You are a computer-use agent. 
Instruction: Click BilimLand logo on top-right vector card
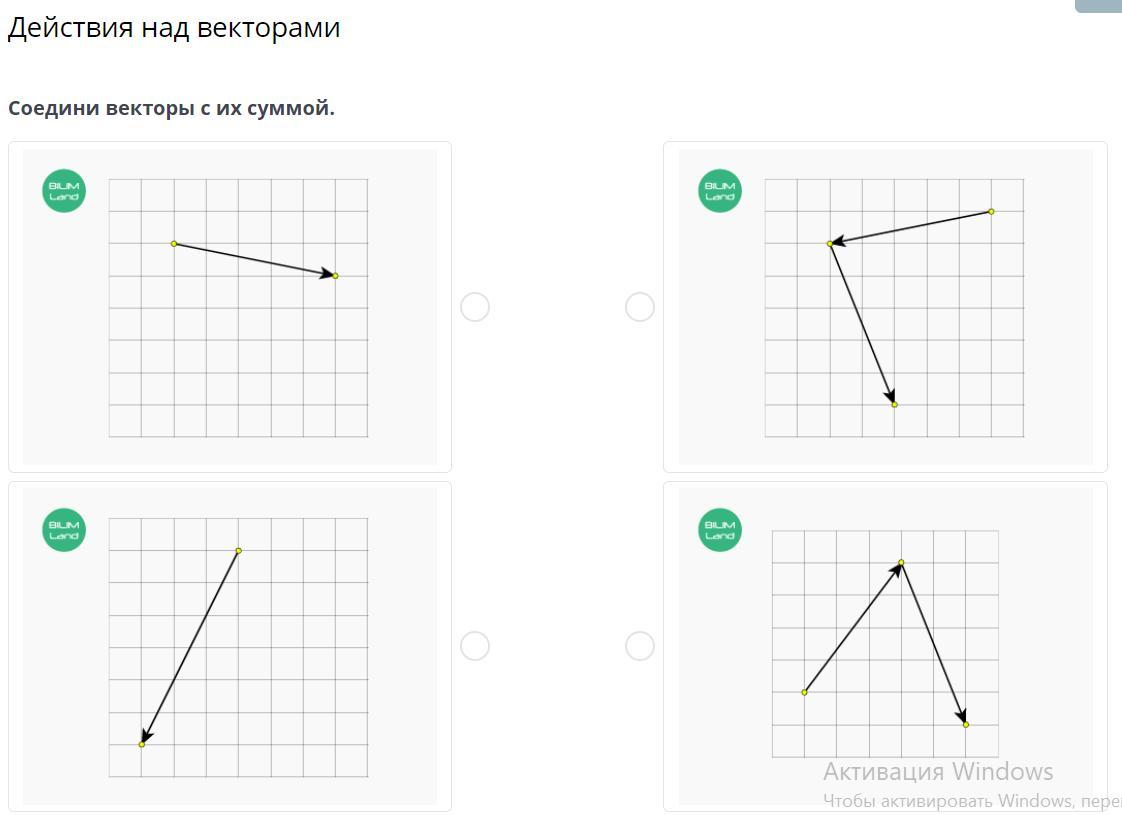[720, 191]
